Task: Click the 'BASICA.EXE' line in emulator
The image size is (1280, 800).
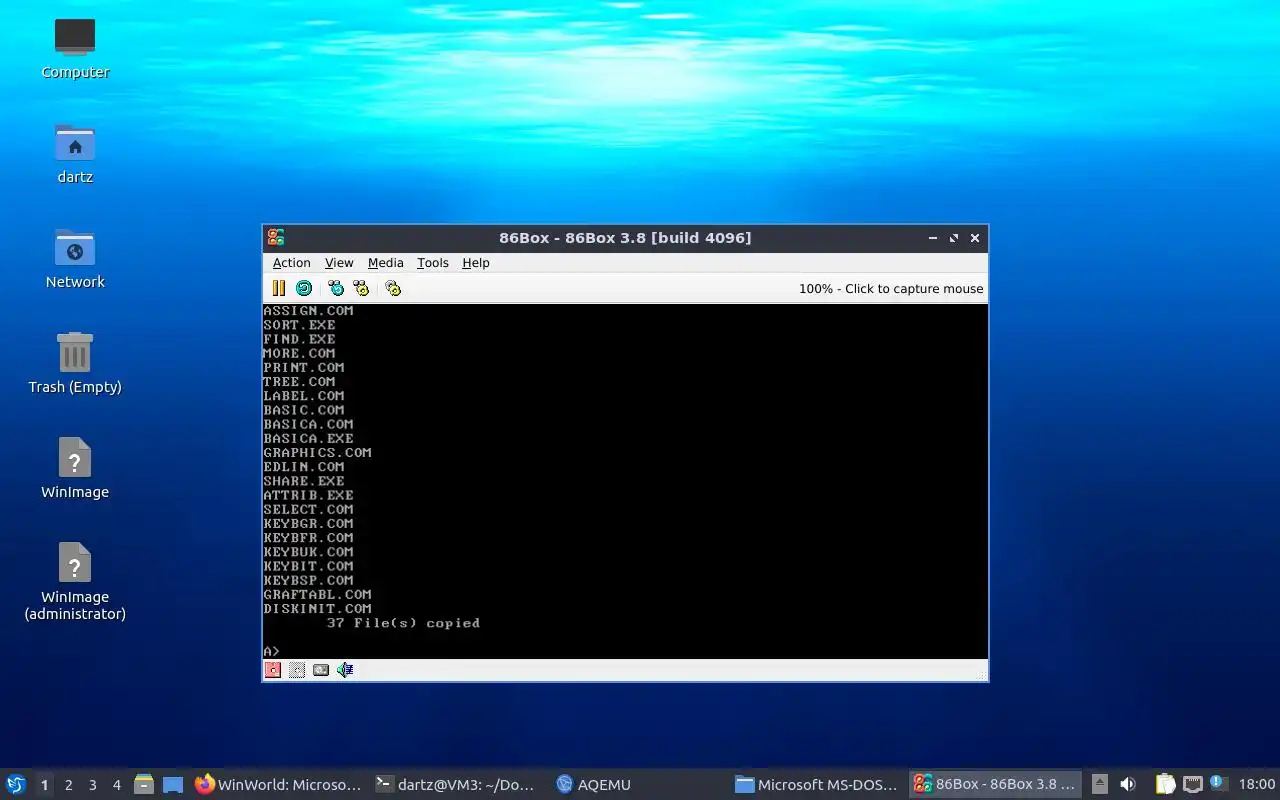Action: click(308, 438)
